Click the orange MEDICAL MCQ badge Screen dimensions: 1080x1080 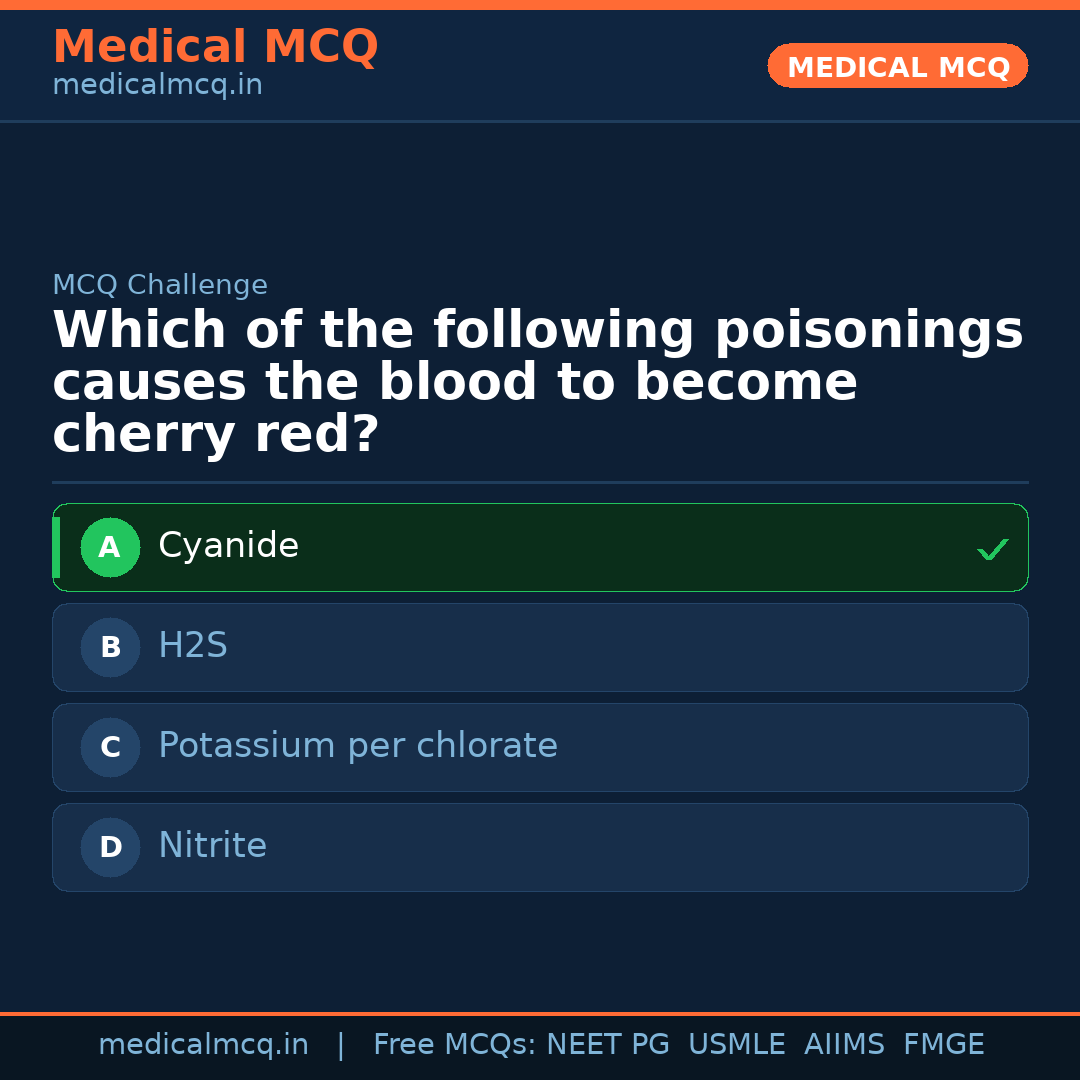(897, 66)
